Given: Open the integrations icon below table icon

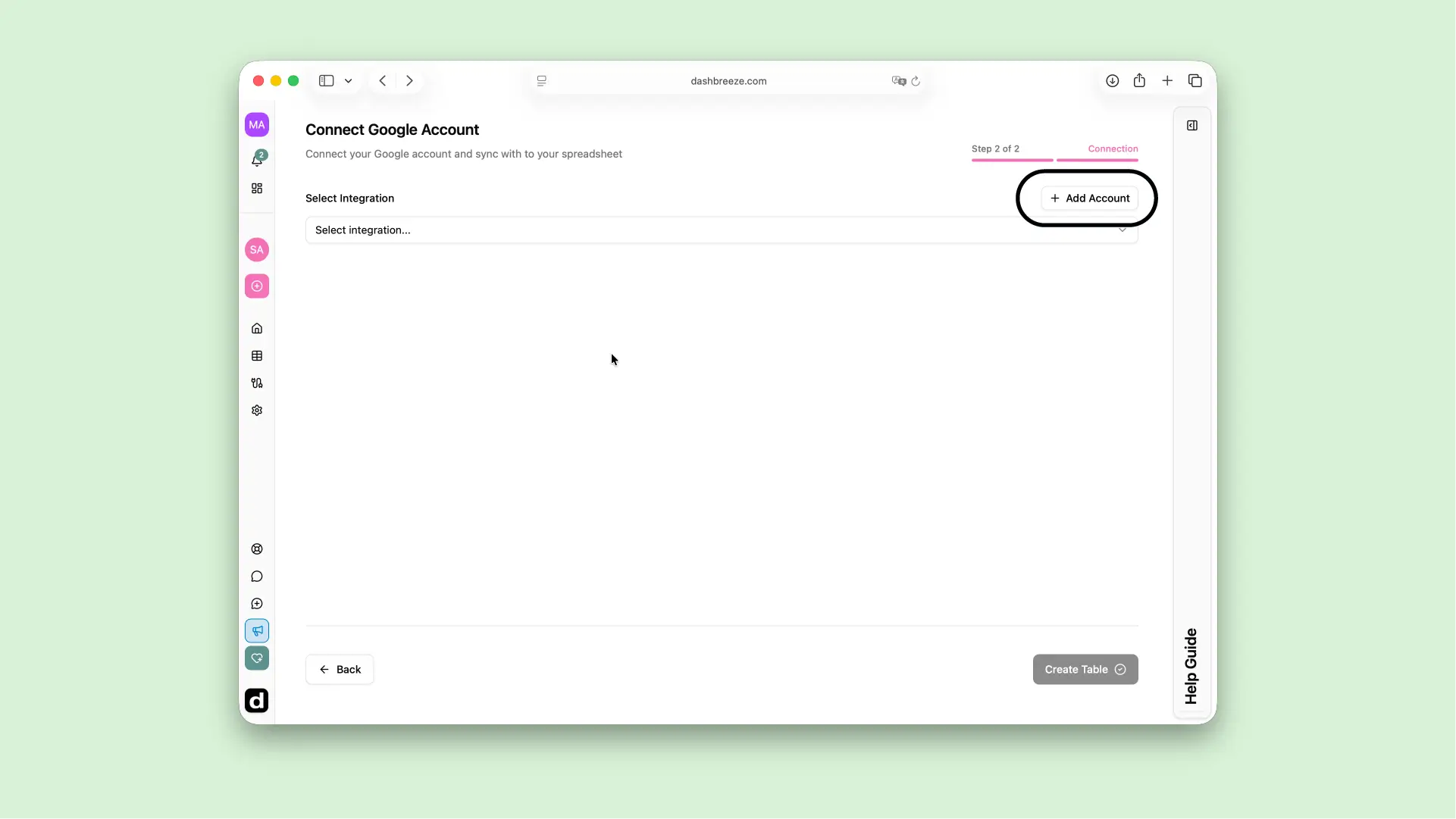Looking at the screenshot, I should tap(257, 383).
